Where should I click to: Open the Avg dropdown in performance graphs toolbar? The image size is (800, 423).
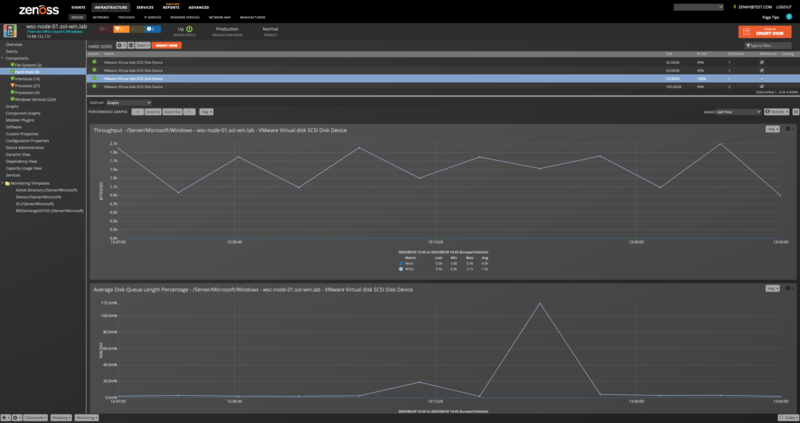click(207, 112)
